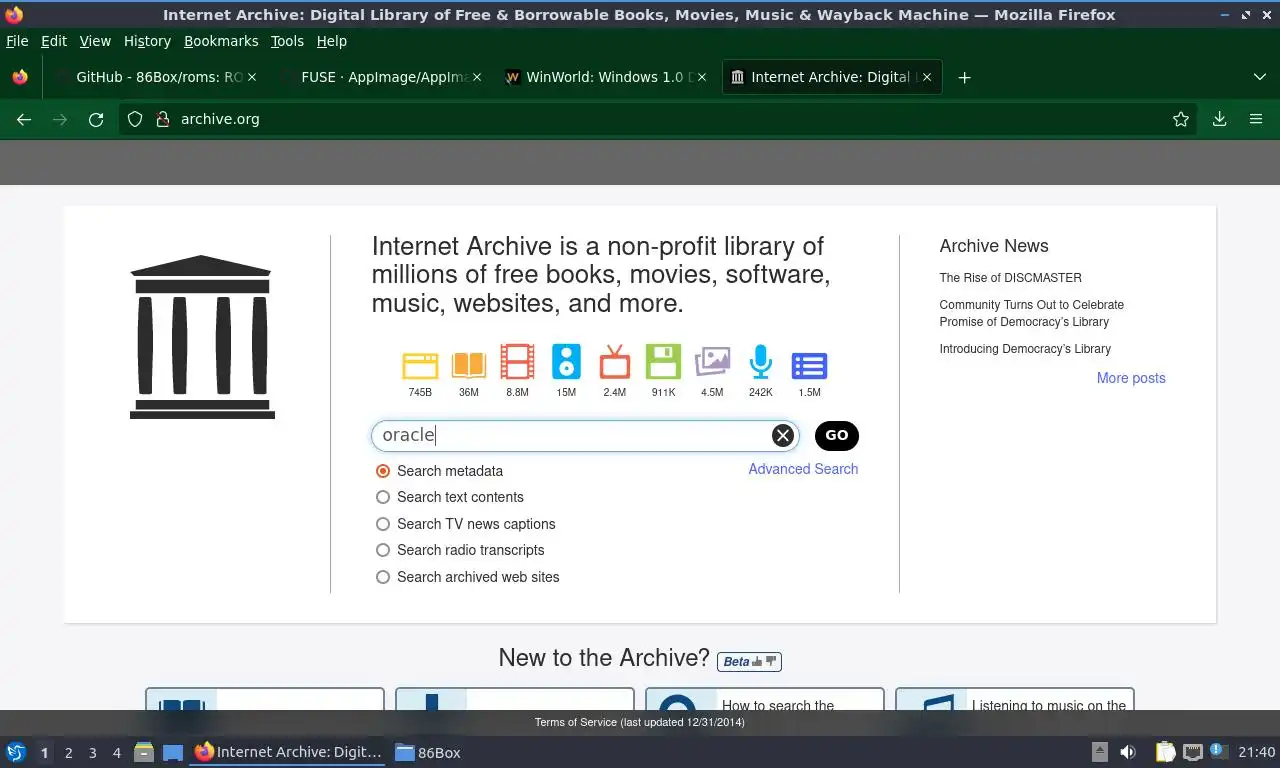Click the show desktop icon in taskbar
1280x768 pixels.
(x=173, y=752)
